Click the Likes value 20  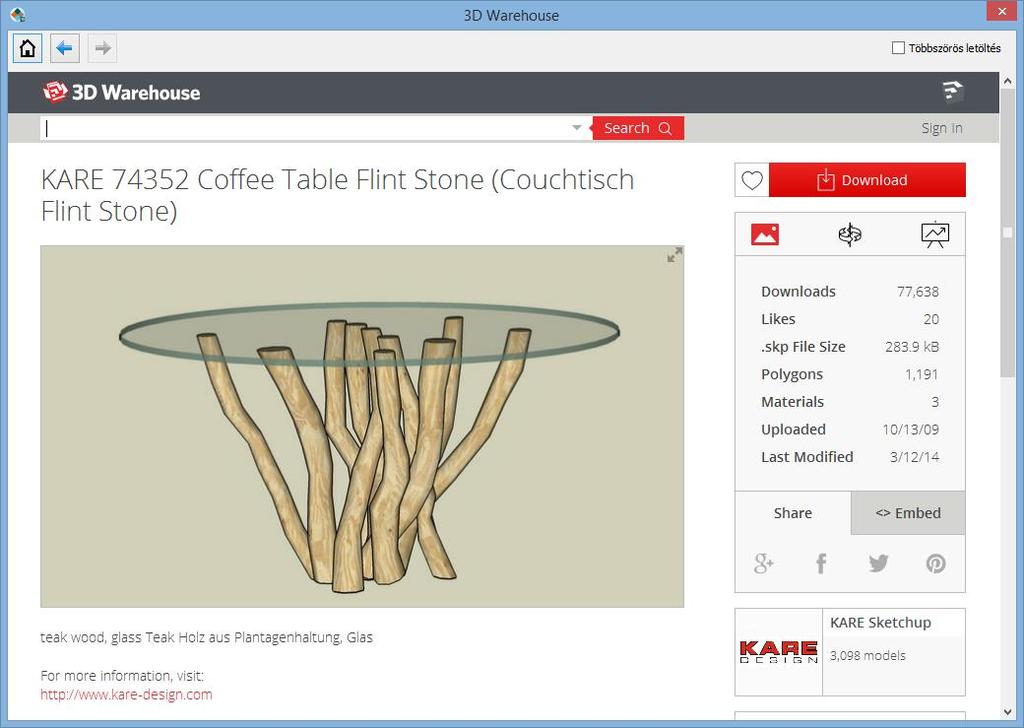931,319
